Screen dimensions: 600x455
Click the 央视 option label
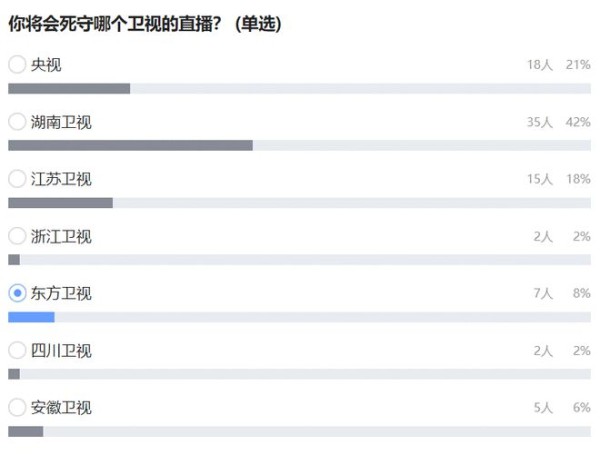pyautogui.click(x=46, y=65)
